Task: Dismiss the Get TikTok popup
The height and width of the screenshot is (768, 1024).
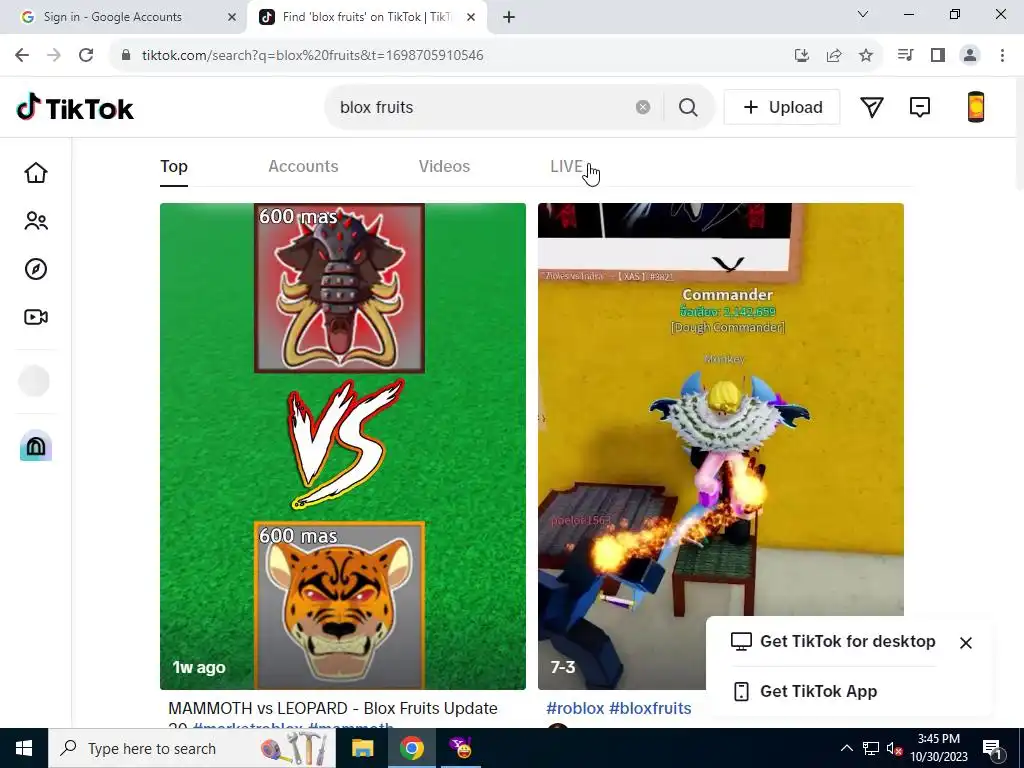Action: click(x=966, y=643)
